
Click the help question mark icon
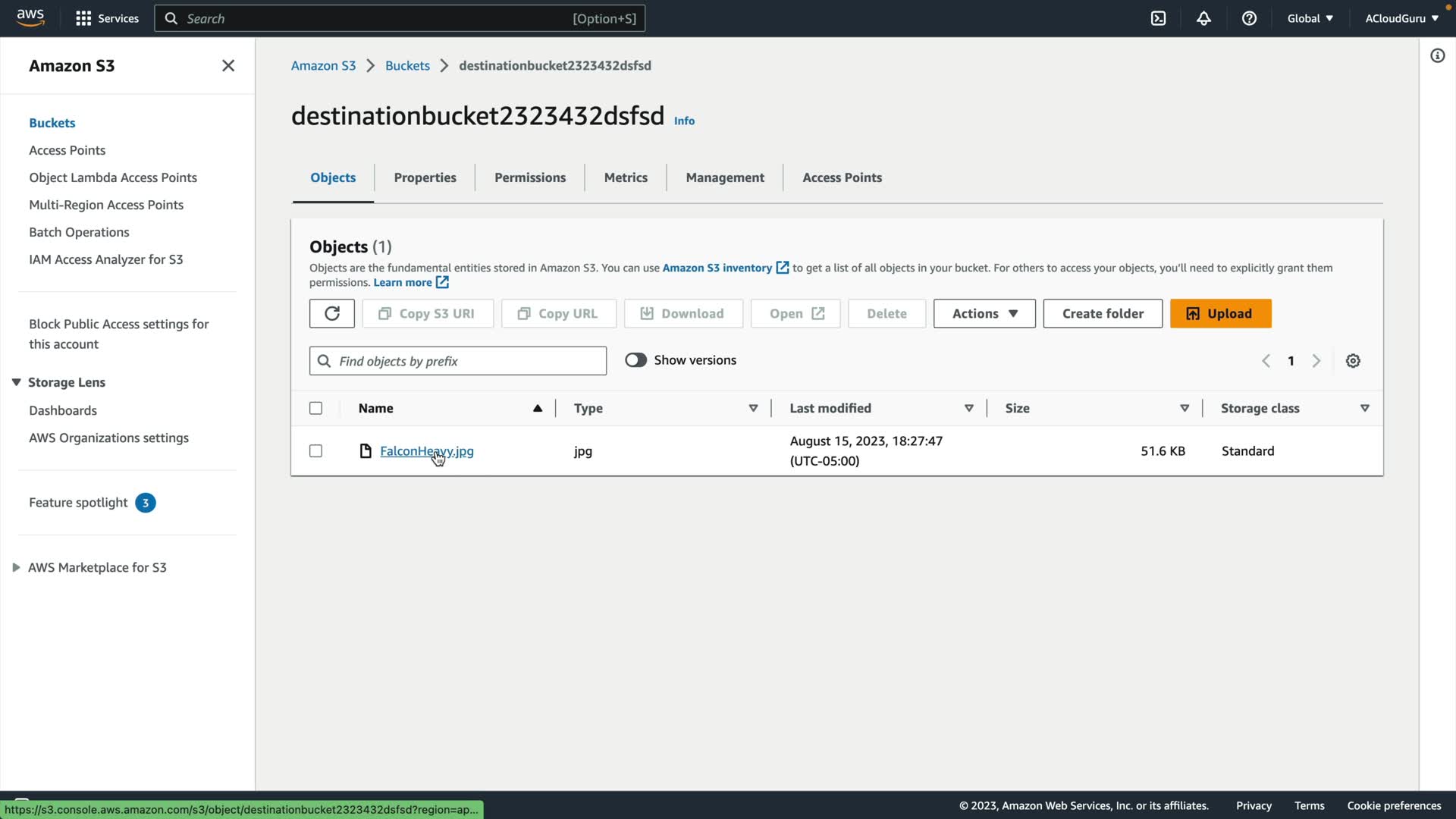tap(1249, 18)
